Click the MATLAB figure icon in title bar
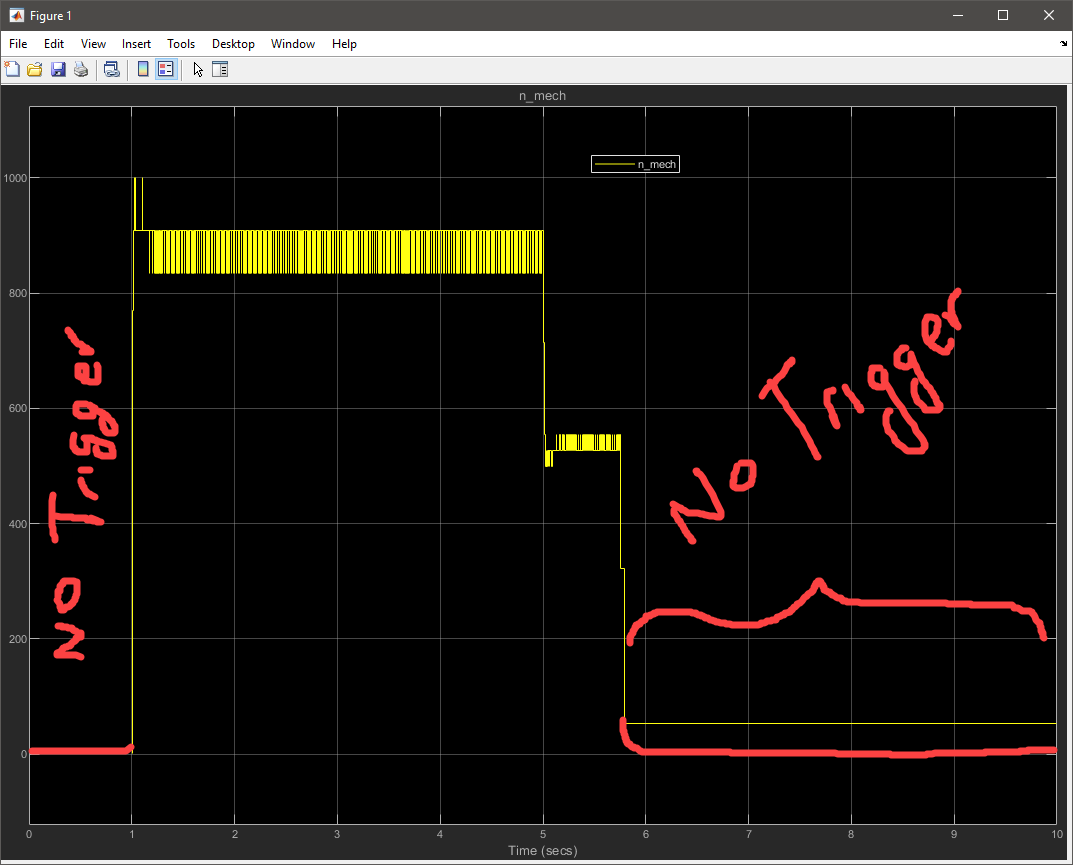Image resolution: width=1073 pixels, height=865 pixels. click(17, 15)
